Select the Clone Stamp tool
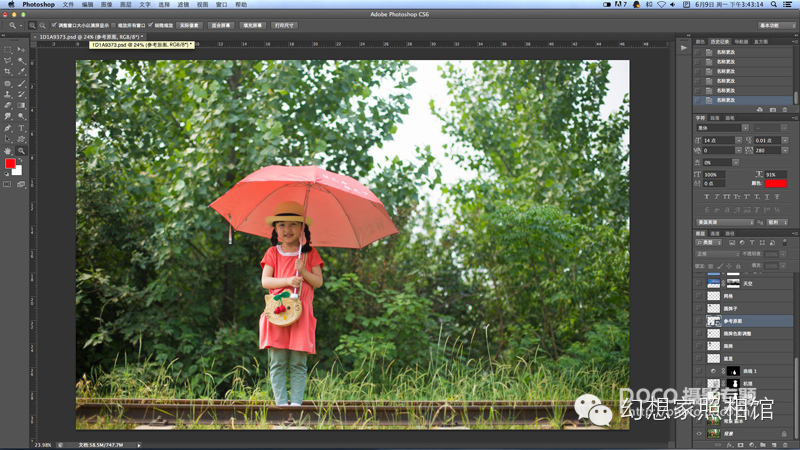 tap(8, 94)
